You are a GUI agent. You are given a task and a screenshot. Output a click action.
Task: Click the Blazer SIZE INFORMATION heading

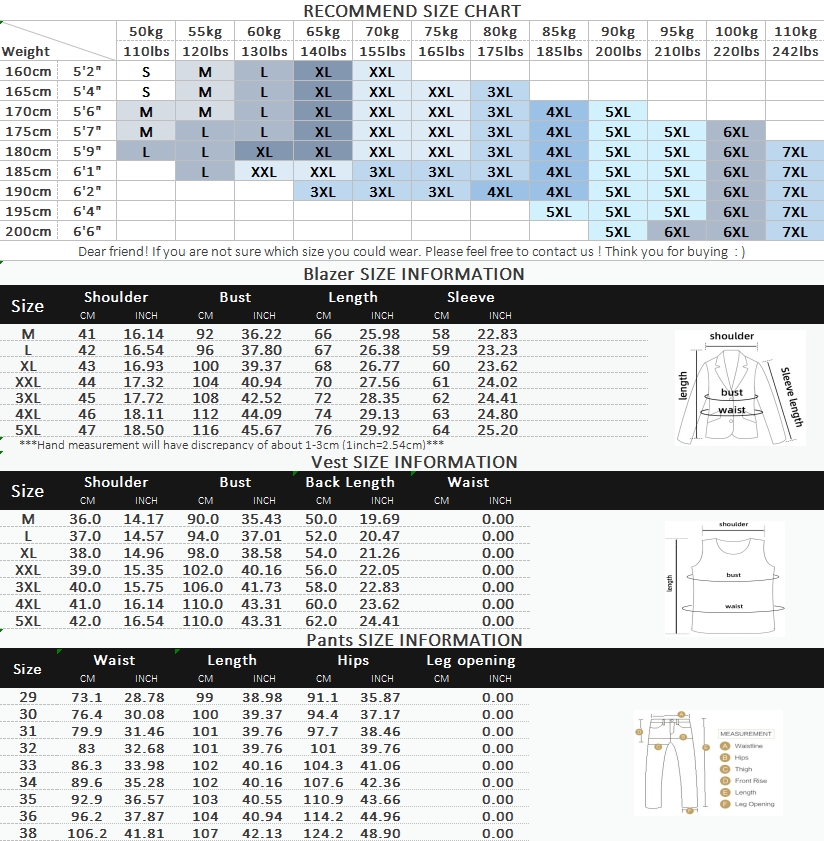point(414,274)
